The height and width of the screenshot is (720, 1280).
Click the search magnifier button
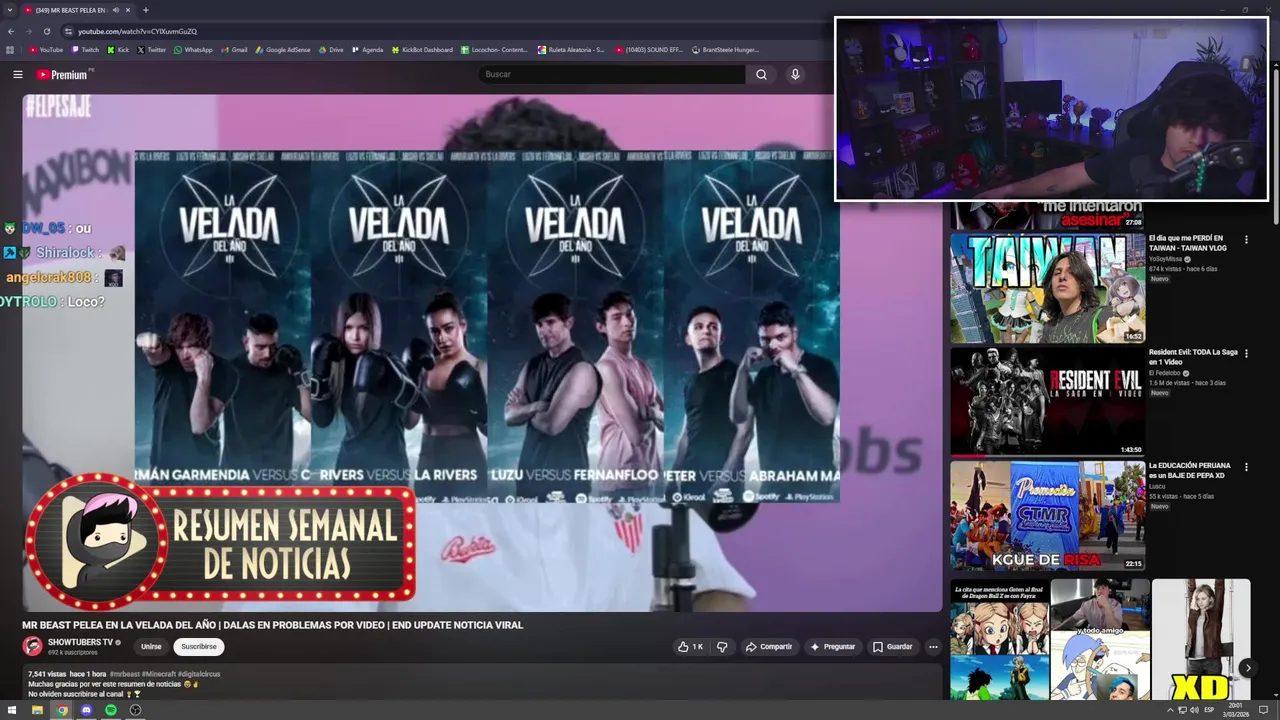pos(761,74)
